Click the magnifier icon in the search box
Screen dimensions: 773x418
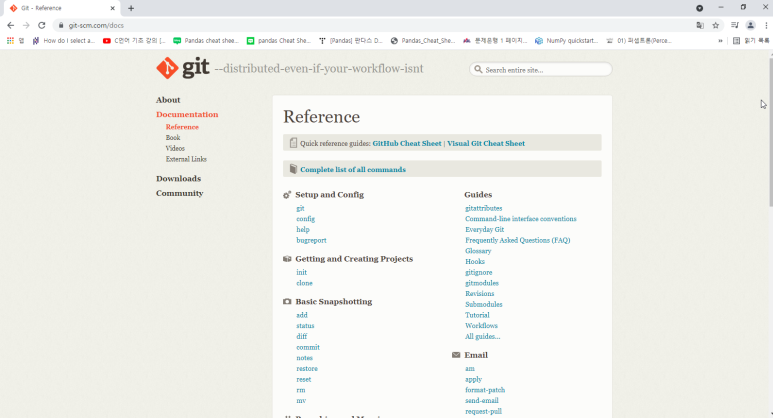pos(478,70)
